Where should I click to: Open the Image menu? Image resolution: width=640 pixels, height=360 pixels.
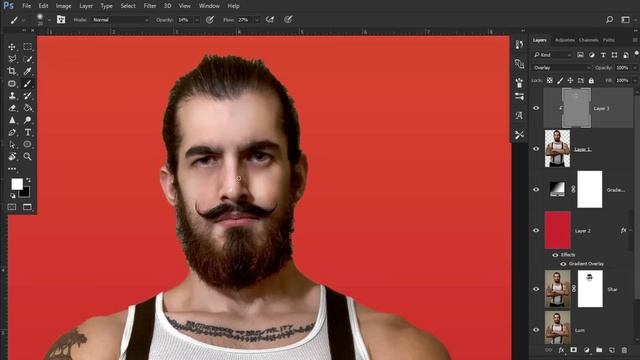coord(63,6)
